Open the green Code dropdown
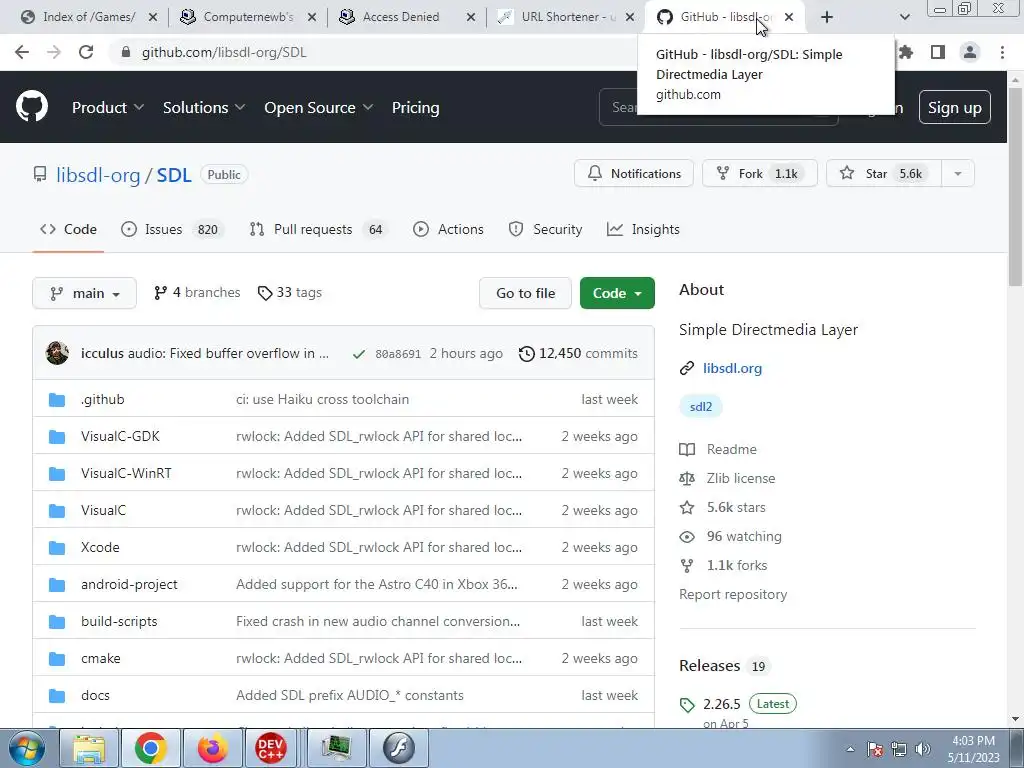 [617, 293]
